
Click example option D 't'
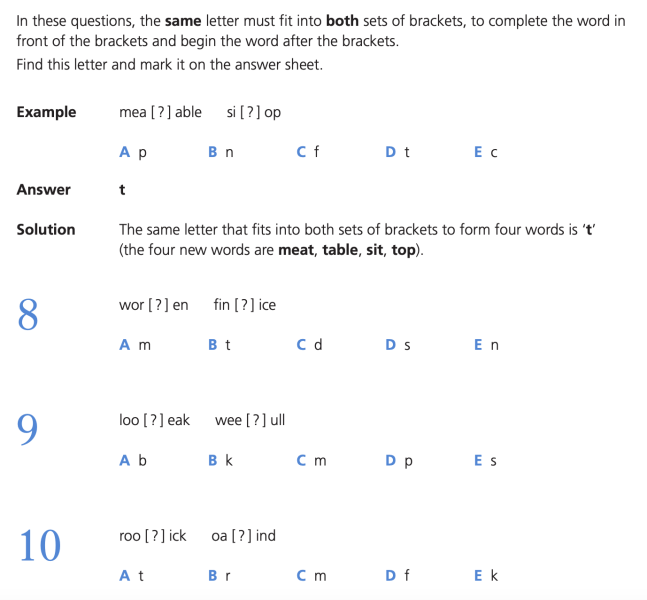coord(397,152)
